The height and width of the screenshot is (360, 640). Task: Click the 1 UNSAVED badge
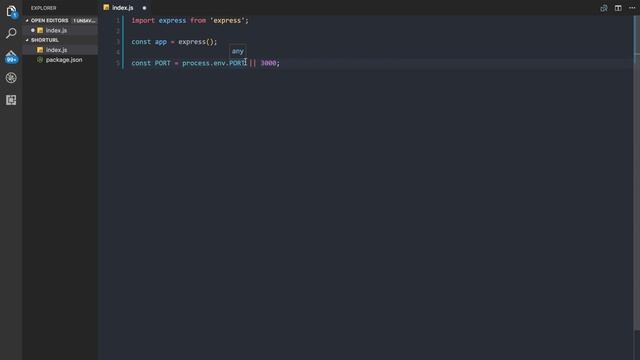pos(84,20)
